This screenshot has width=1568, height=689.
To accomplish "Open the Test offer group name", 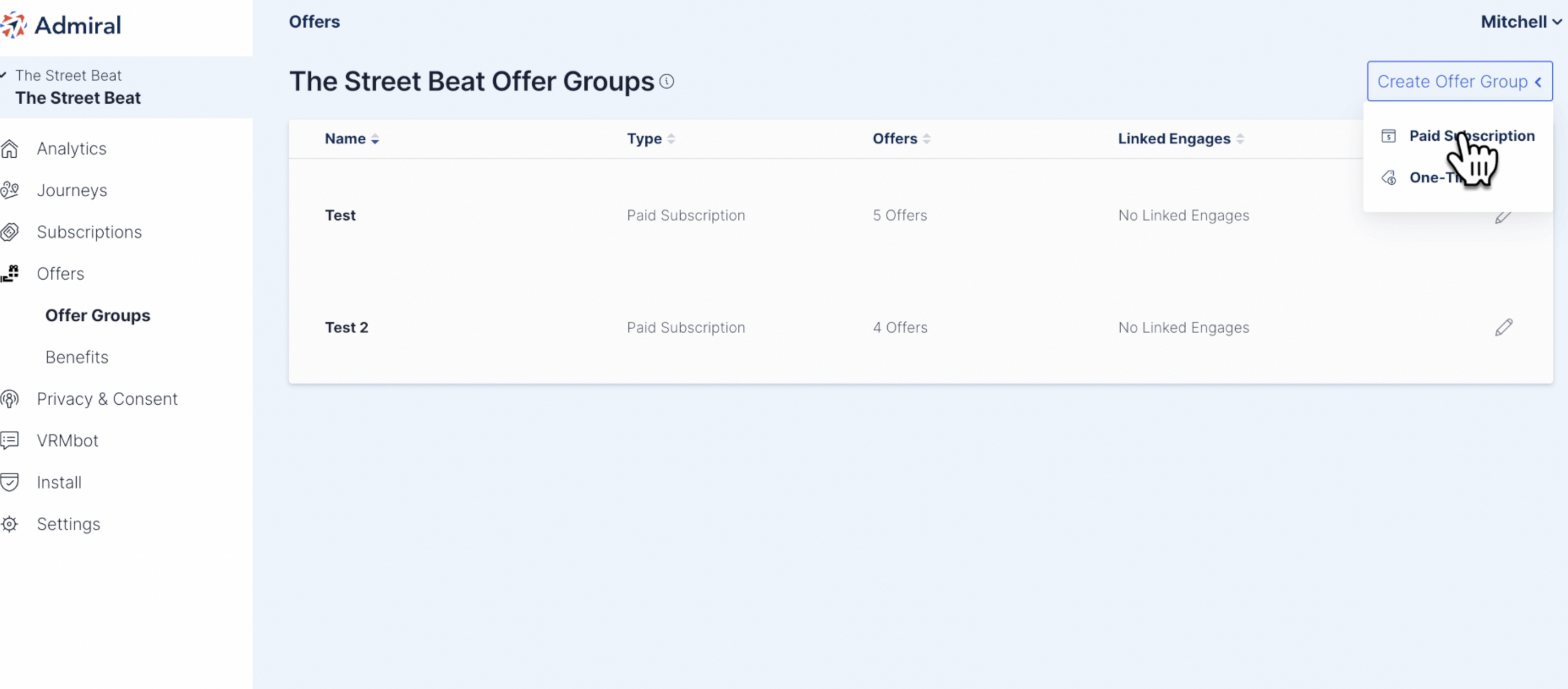I will [x=340, y=215].
